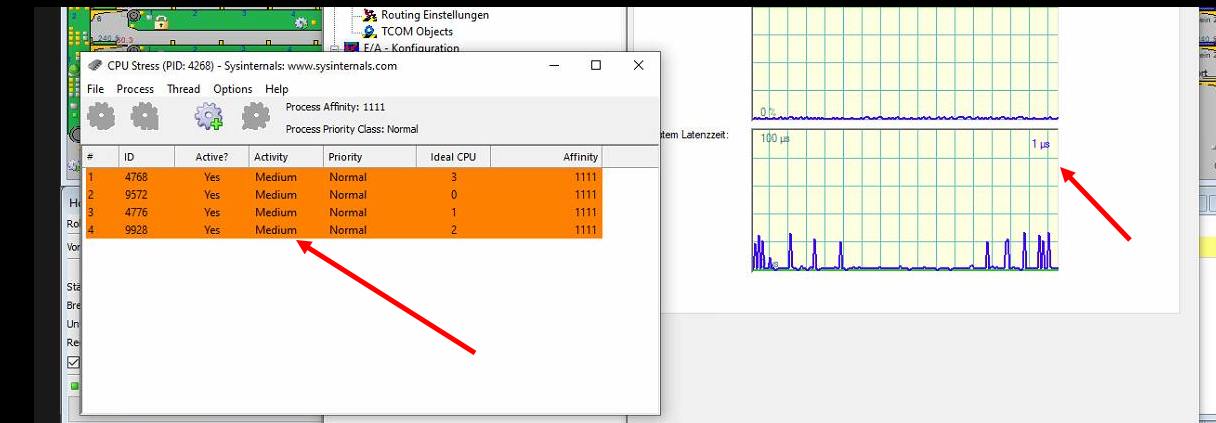1216x423 pixels.
Task: Click the latency graph showing 100 µs
Action: pos(905,200)
